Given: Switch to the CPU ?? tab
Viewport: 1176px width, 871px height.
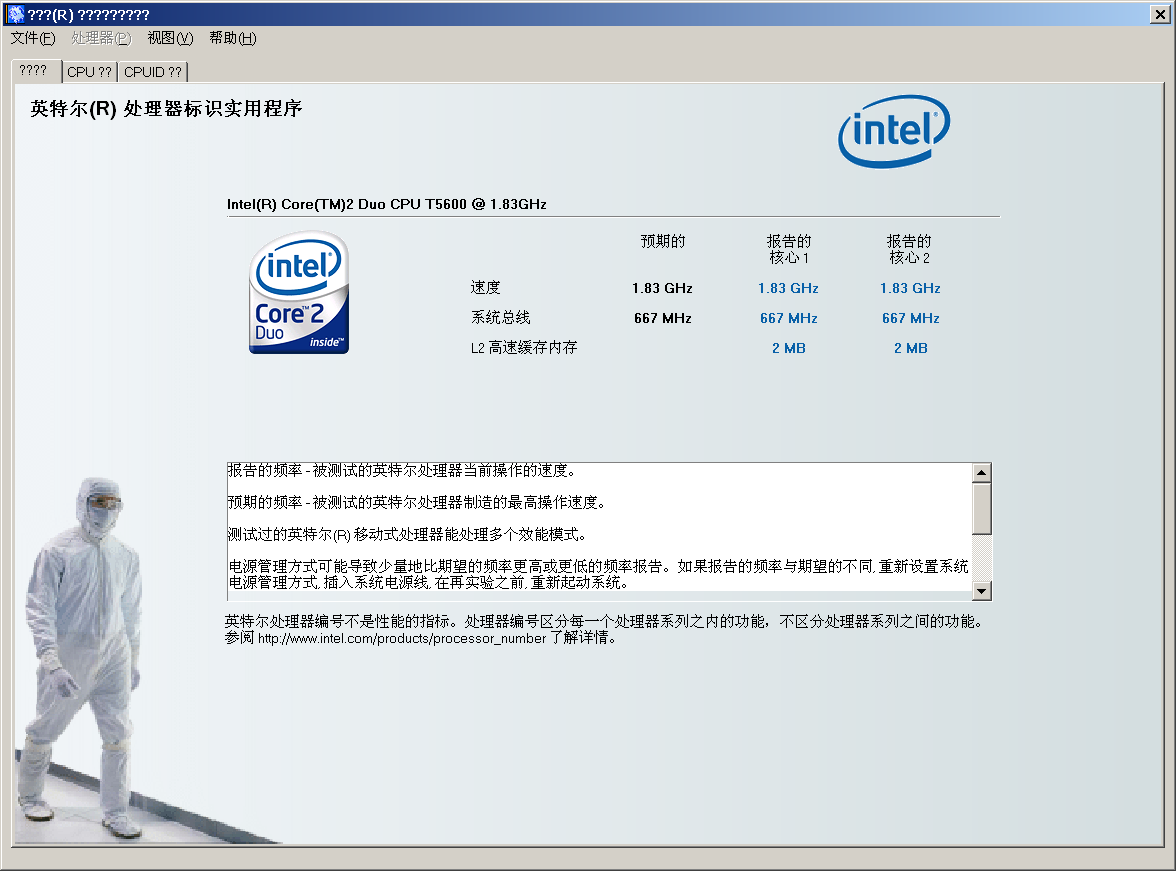Looking at the screenshot, I should pyautogui.click(x=89, y=72).
